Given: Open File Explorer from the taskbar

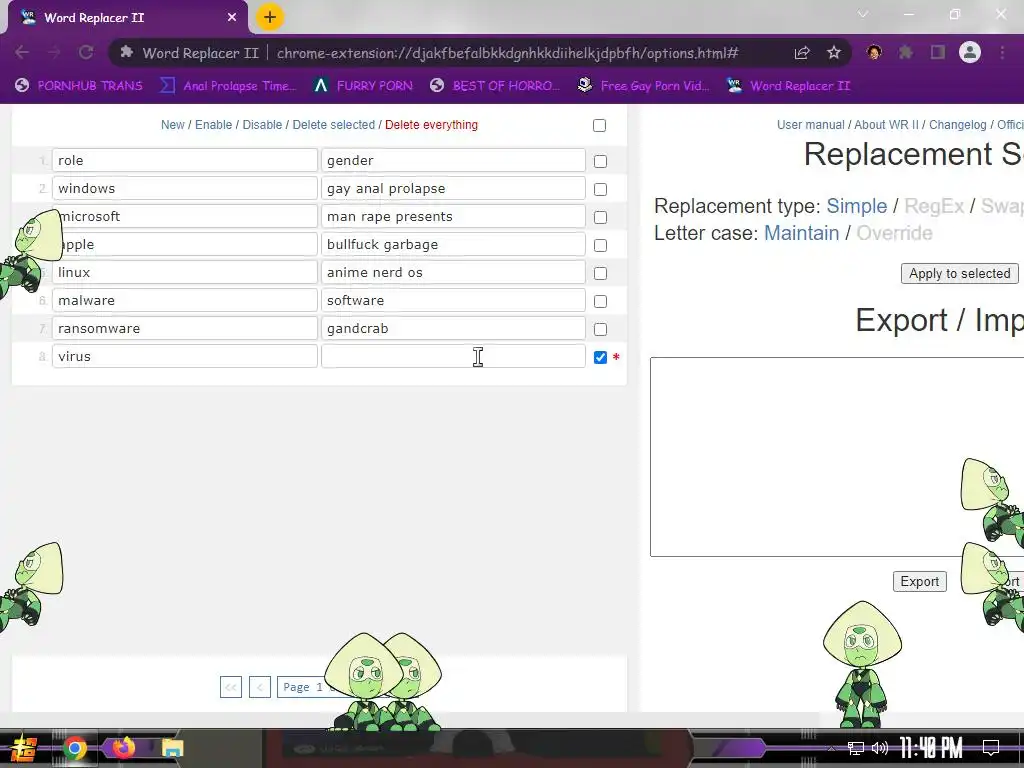Looking at the screenshot, I should coord(172,748).
